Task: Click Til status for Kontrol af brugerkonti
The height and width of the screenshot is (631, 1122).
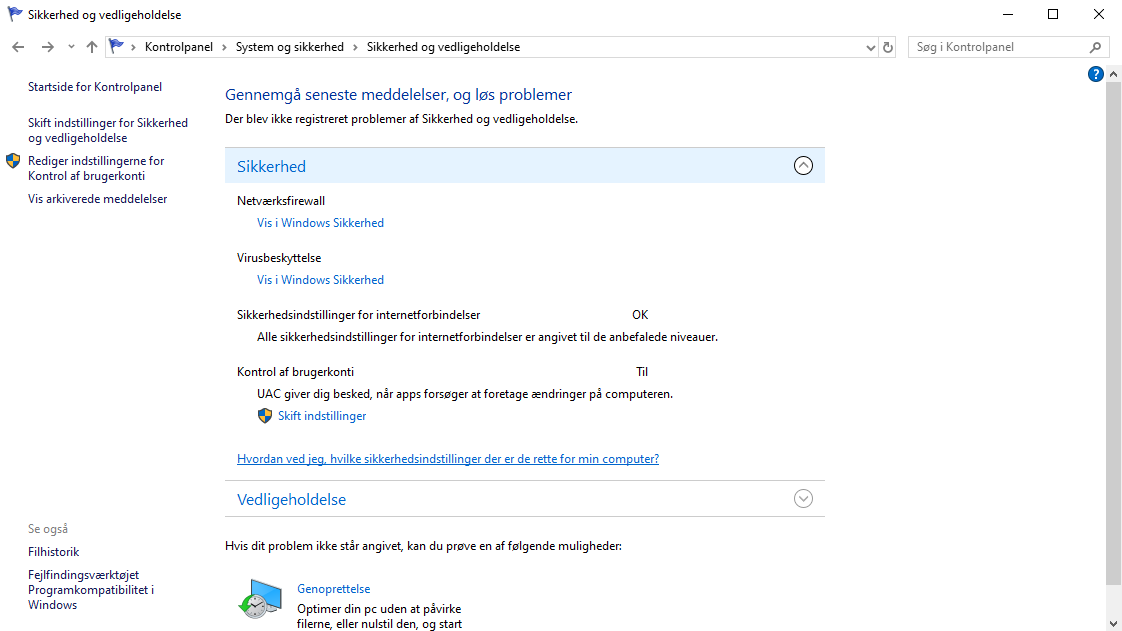Action: (642, 371)
